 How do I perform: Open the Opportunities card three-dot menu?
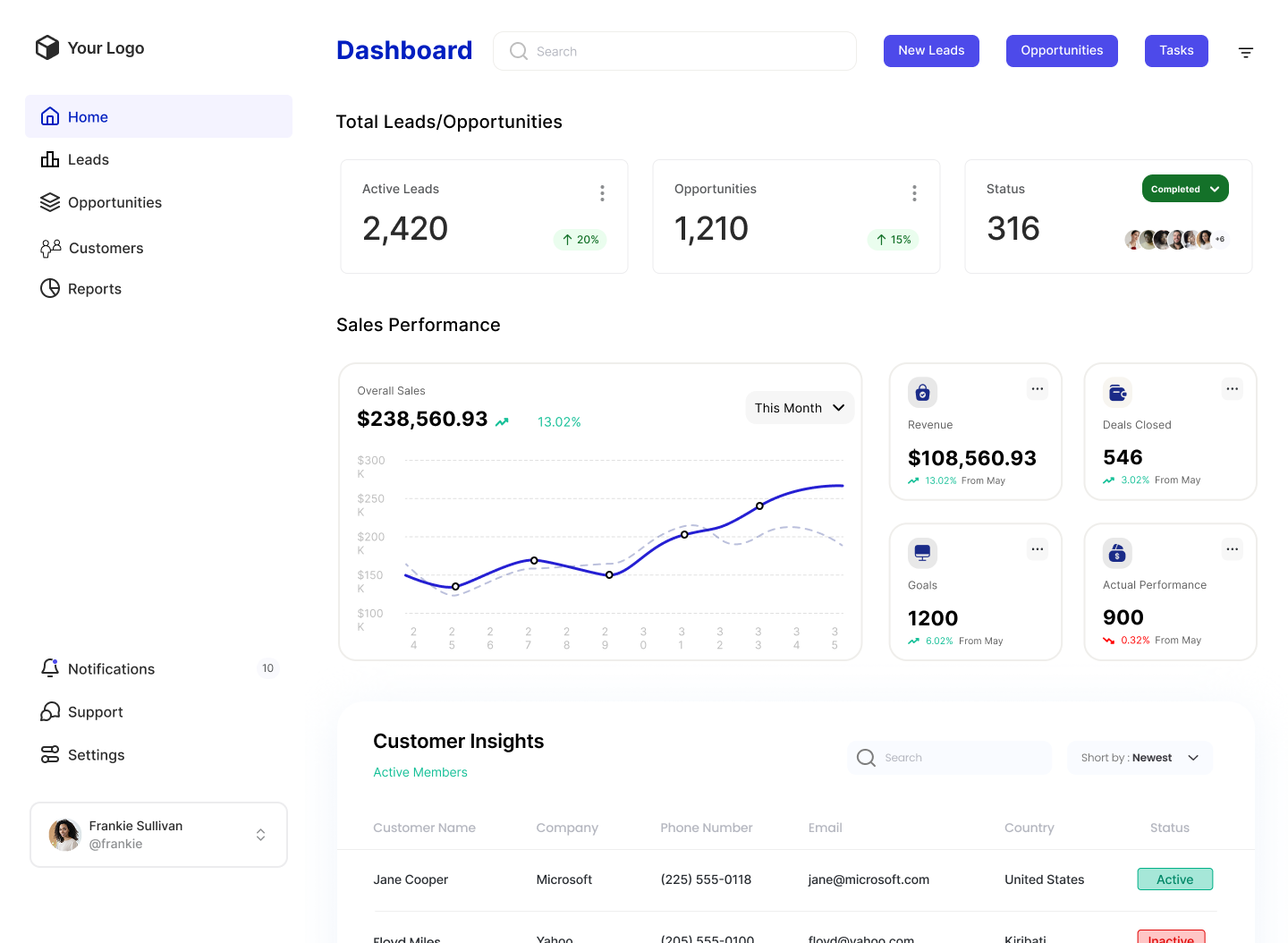(x=914, y=193)
